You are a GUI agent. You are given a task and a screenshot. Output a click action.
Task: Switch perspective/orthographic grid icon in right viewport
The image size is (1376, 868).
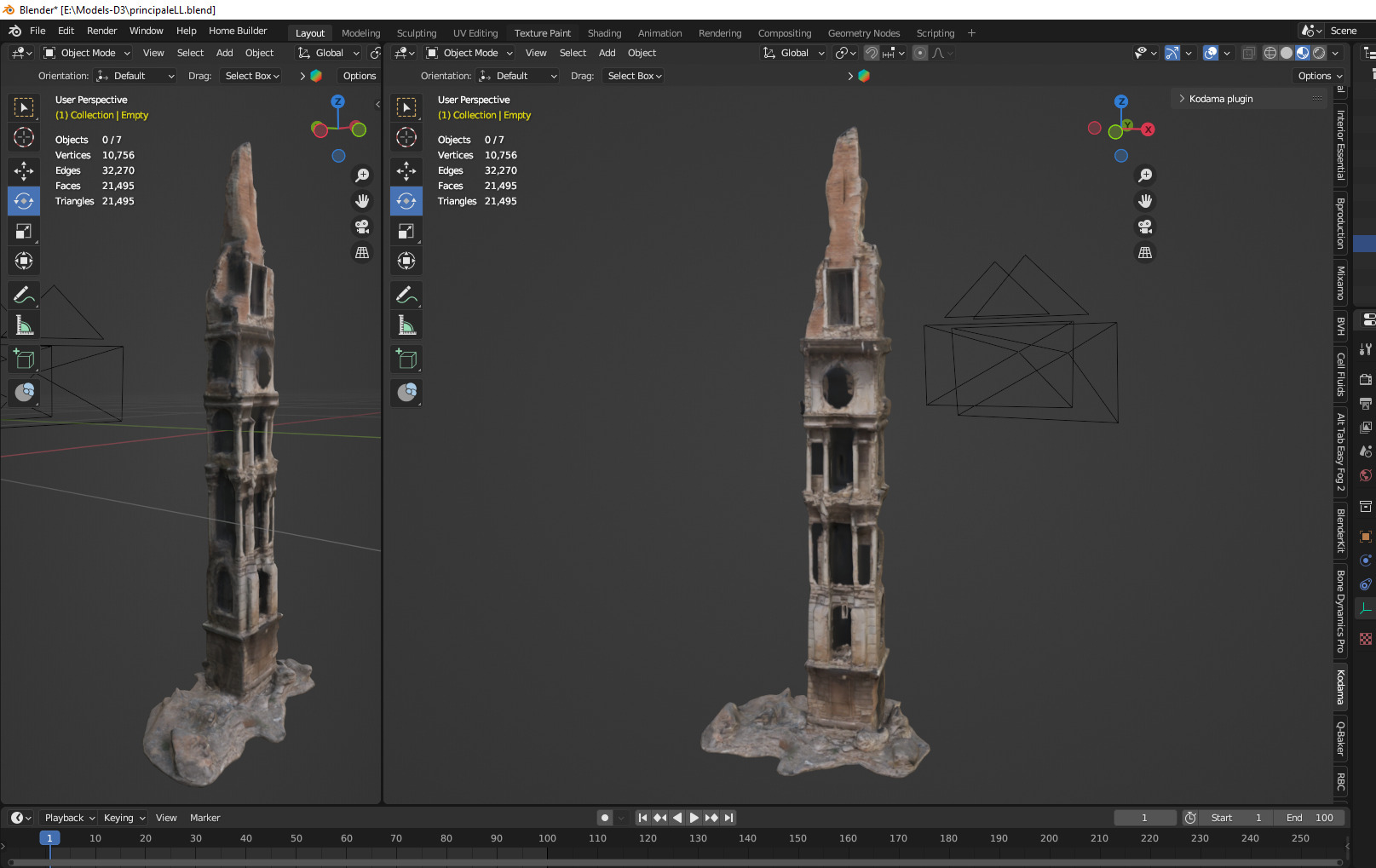(x=1145, y=253)
